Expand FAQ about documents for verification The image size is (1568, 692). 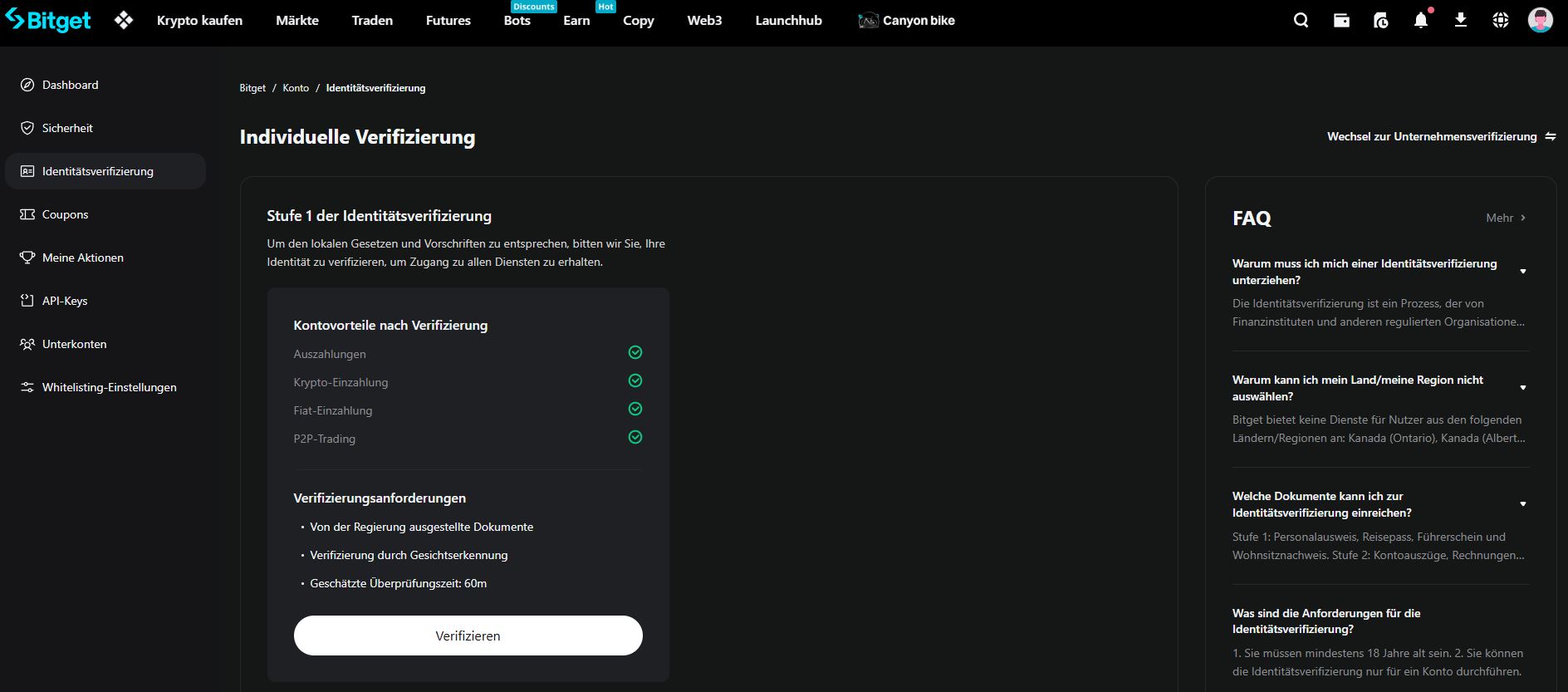pos(1522,504)
